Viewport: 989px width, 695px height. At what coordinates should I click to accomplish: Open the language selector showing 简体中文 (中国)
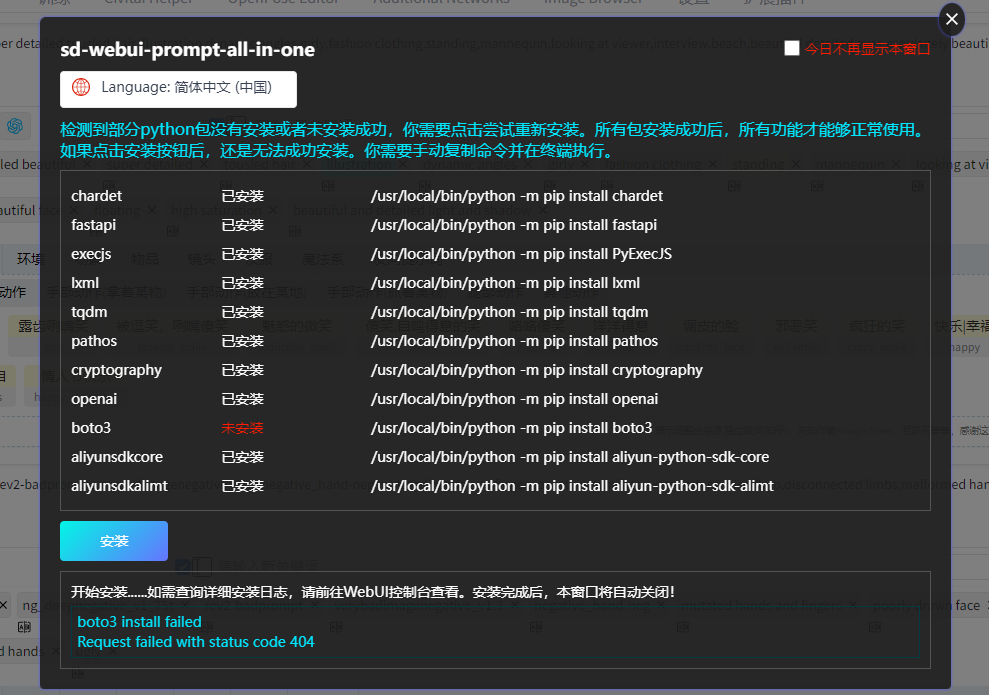tap(176, 89)
